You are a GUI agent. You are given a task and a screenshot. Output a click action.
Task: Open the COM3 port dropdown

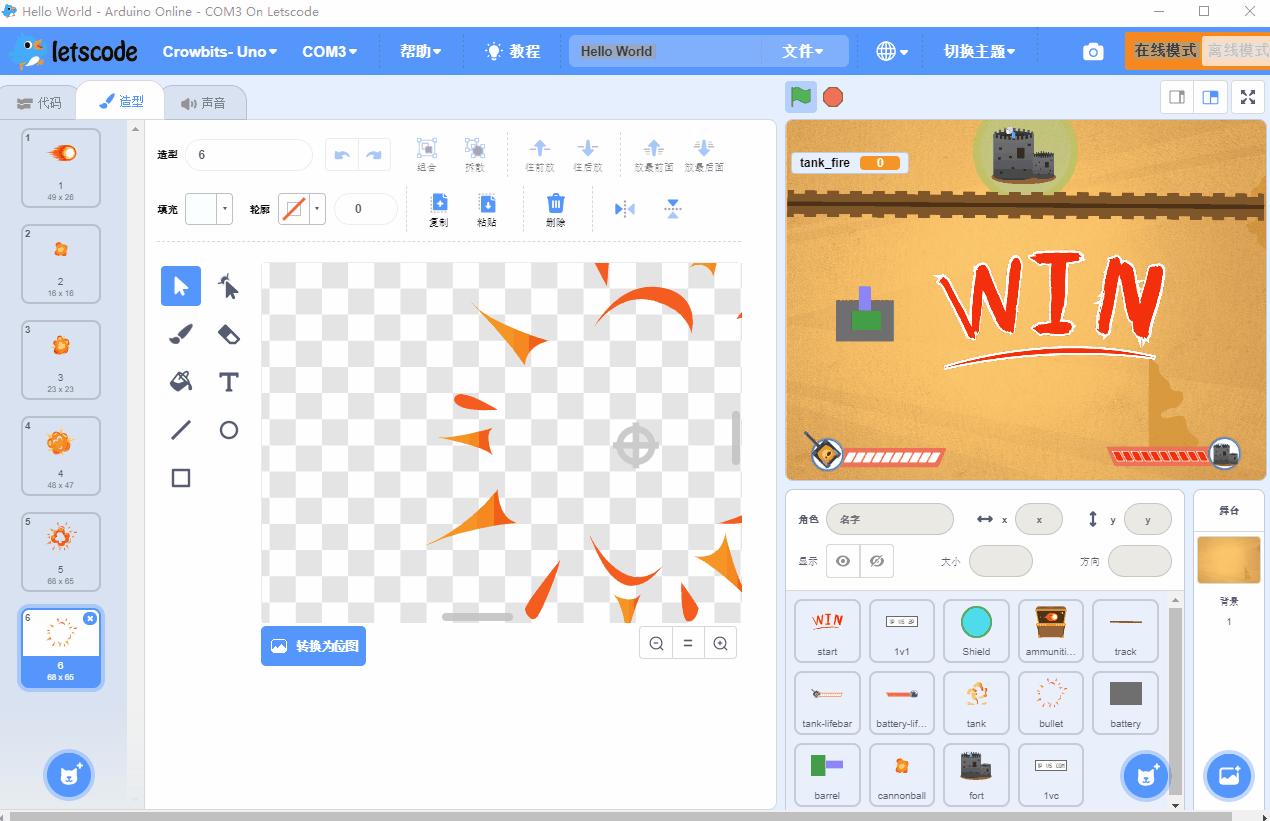(329, 51)
